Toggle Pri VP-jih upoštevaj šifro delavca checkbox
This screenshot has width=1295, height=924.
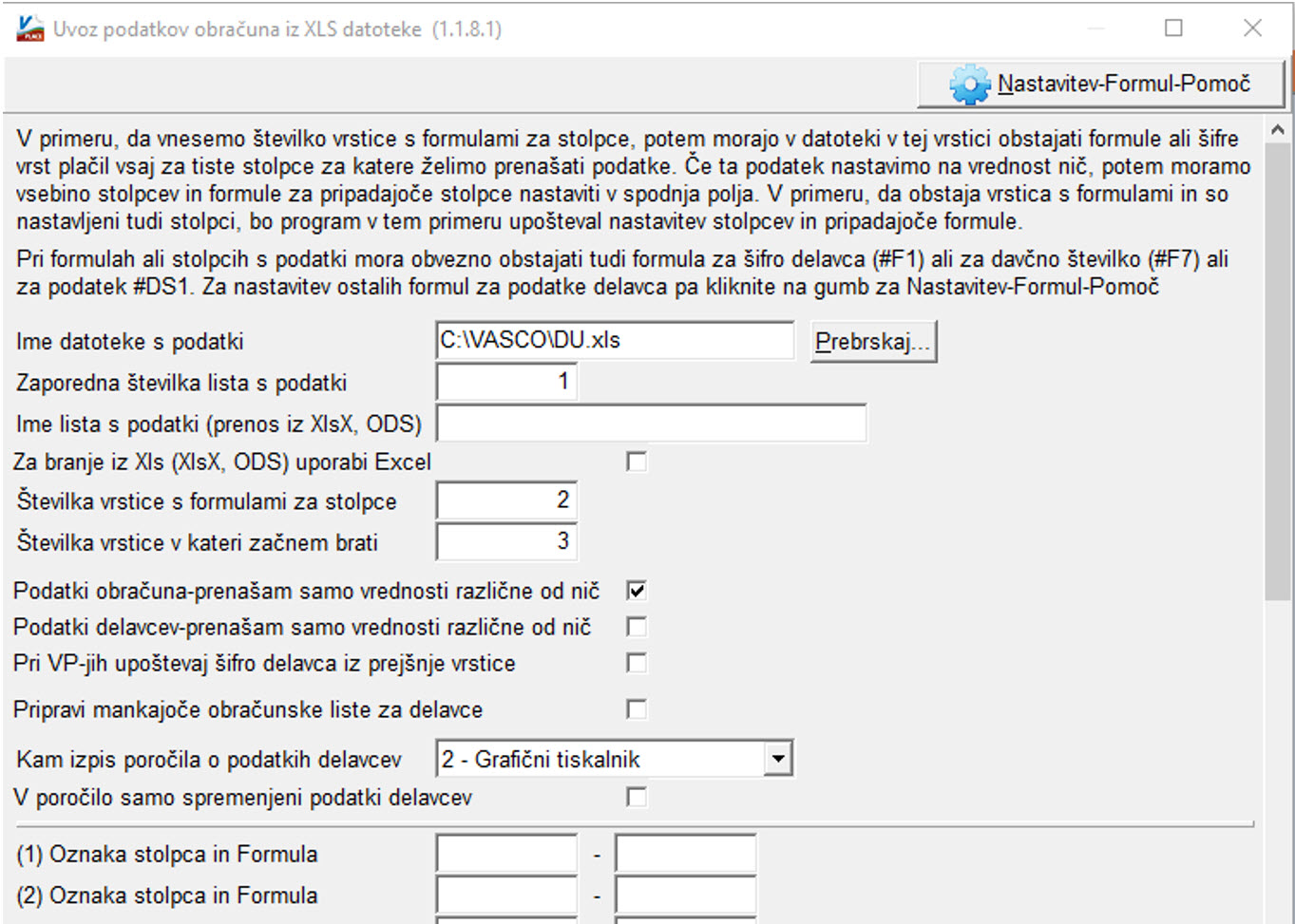point(637,663)
